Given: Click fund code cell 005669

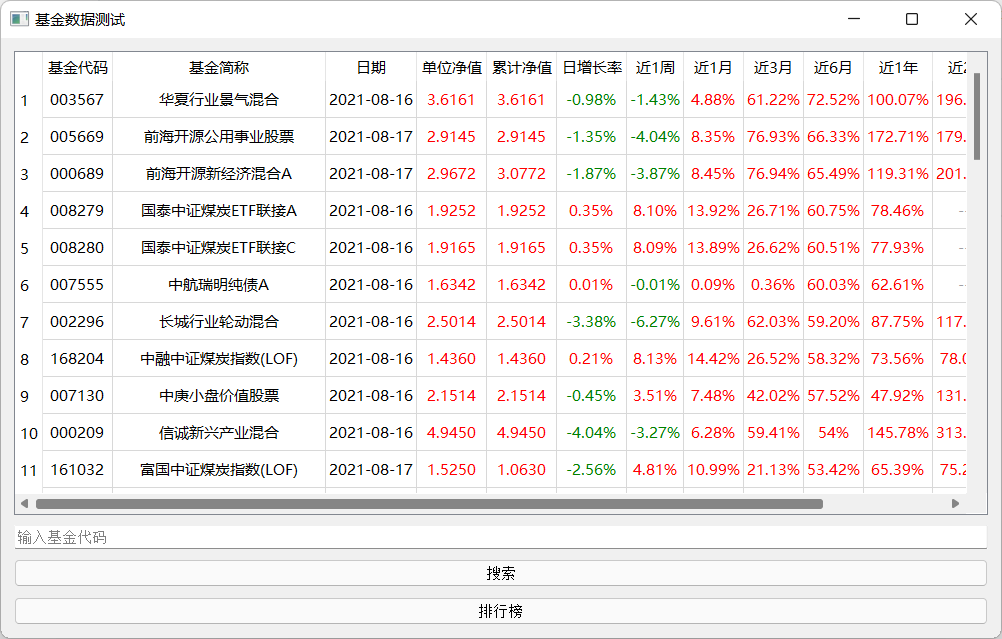Looking at the screenshot, I should (77, 137).
